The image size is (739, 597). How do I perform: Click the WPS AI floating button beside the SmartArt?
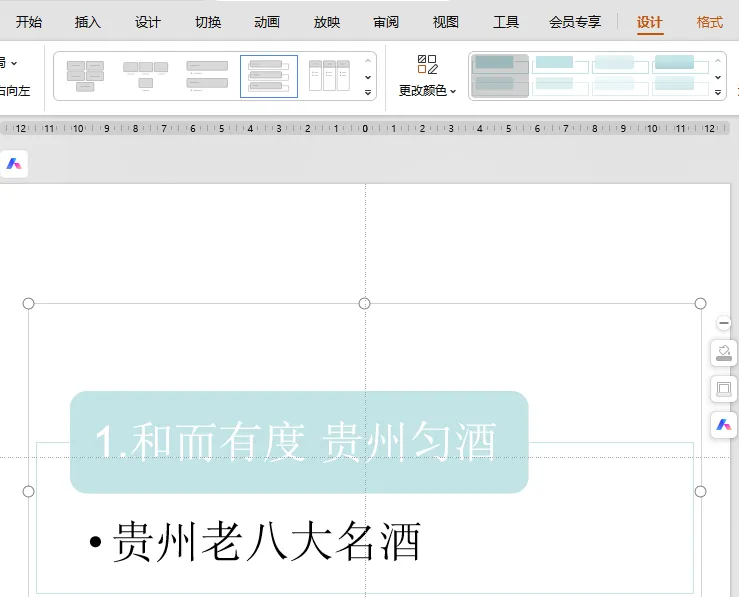tap(724, 425)
